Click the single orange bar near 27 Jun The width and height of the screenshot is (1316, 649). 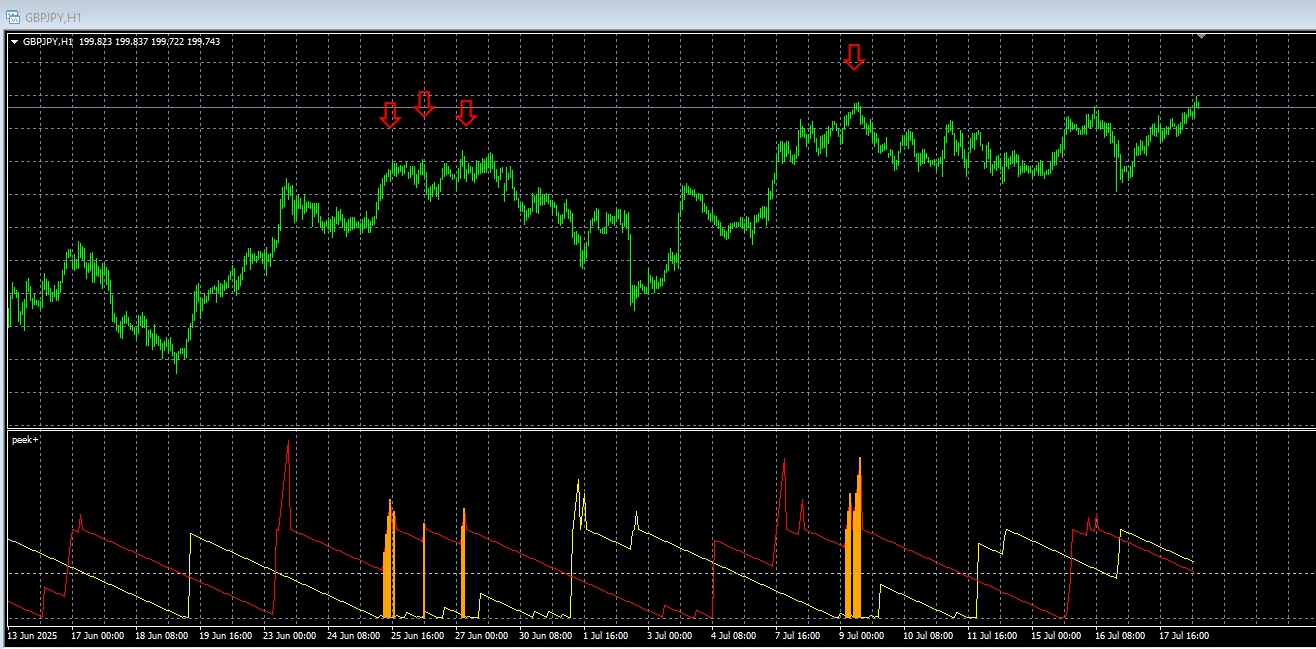click(464, 563)
